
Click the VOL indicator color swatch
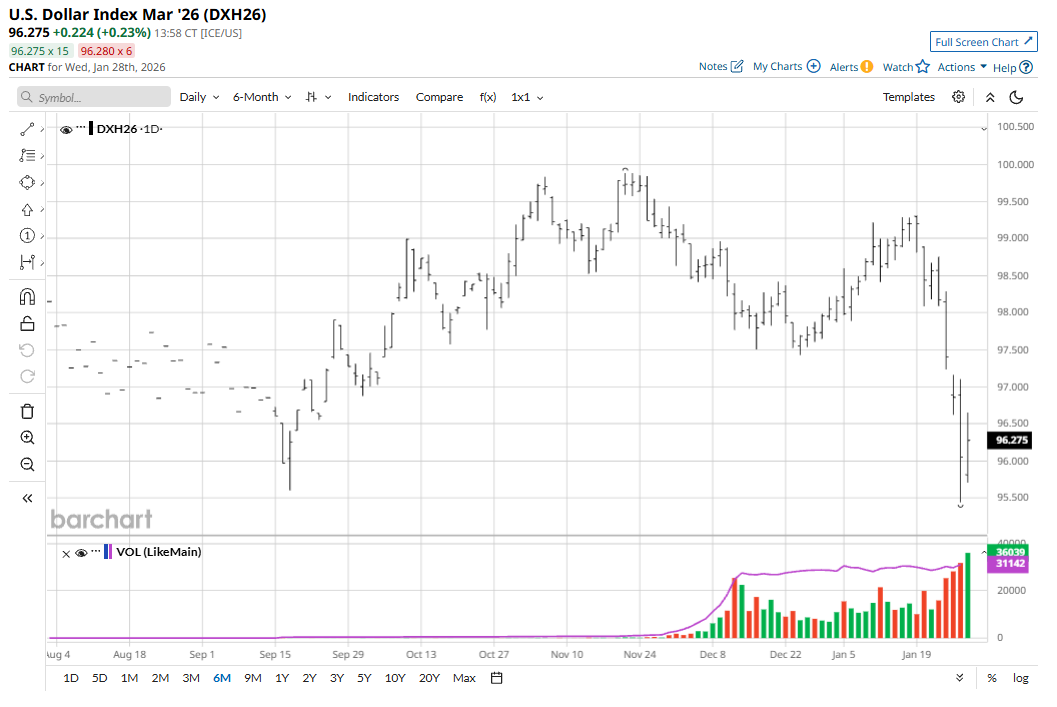point(108,553)
